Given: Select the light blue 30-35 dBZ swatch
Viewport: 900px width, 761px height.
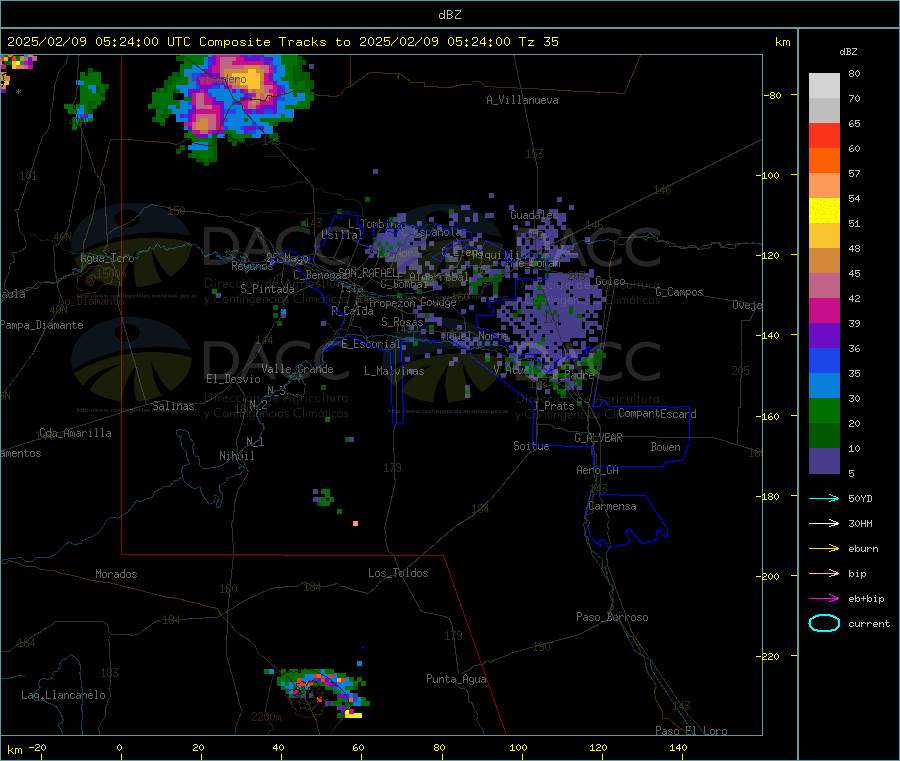Looking at the screenshot, I should [824, 386].
